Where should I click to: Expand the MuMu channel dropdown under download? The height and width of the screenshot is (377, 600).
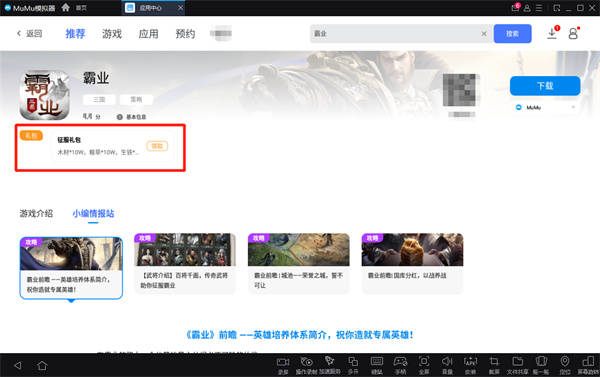[545, 108]
